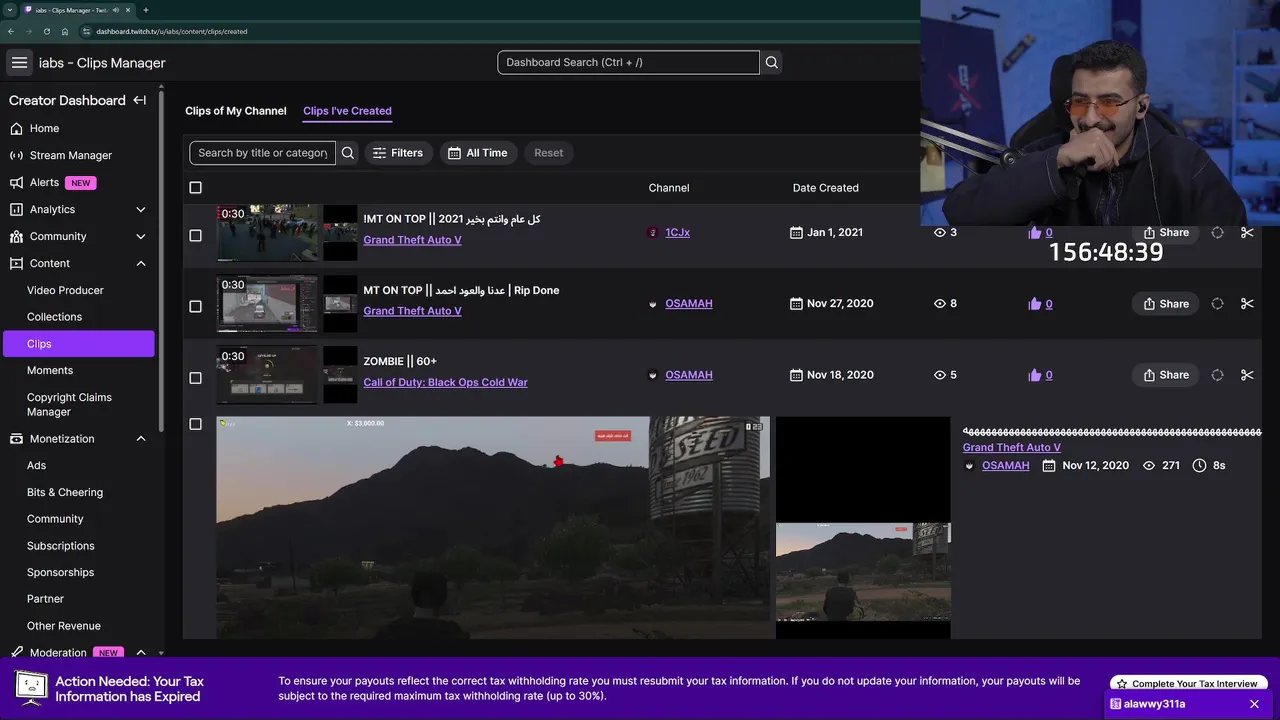The width and height of the screenshot is (1280, 720).
Task: Collapse the Monetization section chevron
Action: 140,438
